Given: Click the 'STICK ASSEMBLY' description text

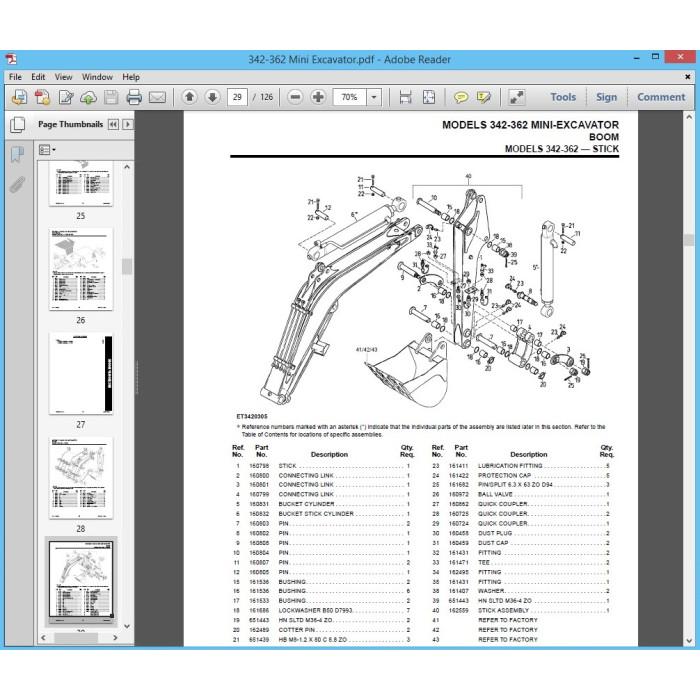Looking at the screenshot, I should click(x=504, y=610).
